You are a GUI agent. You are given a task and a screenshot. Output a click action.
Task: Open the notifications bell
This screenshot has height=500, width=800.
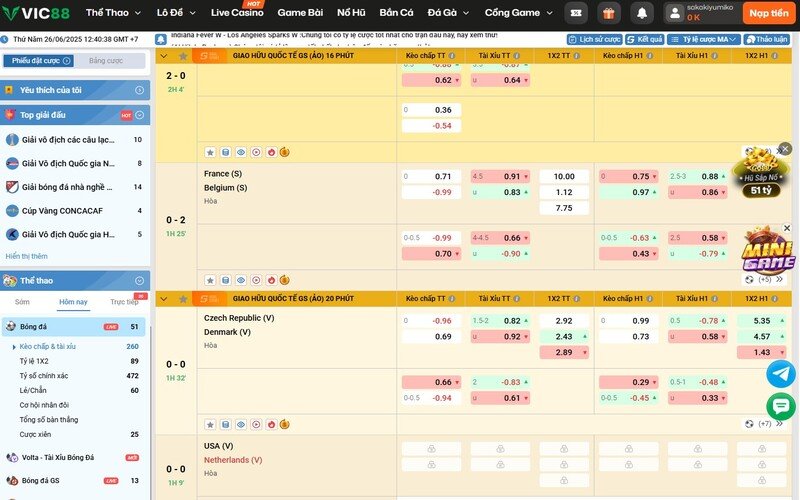pos(641,13)
